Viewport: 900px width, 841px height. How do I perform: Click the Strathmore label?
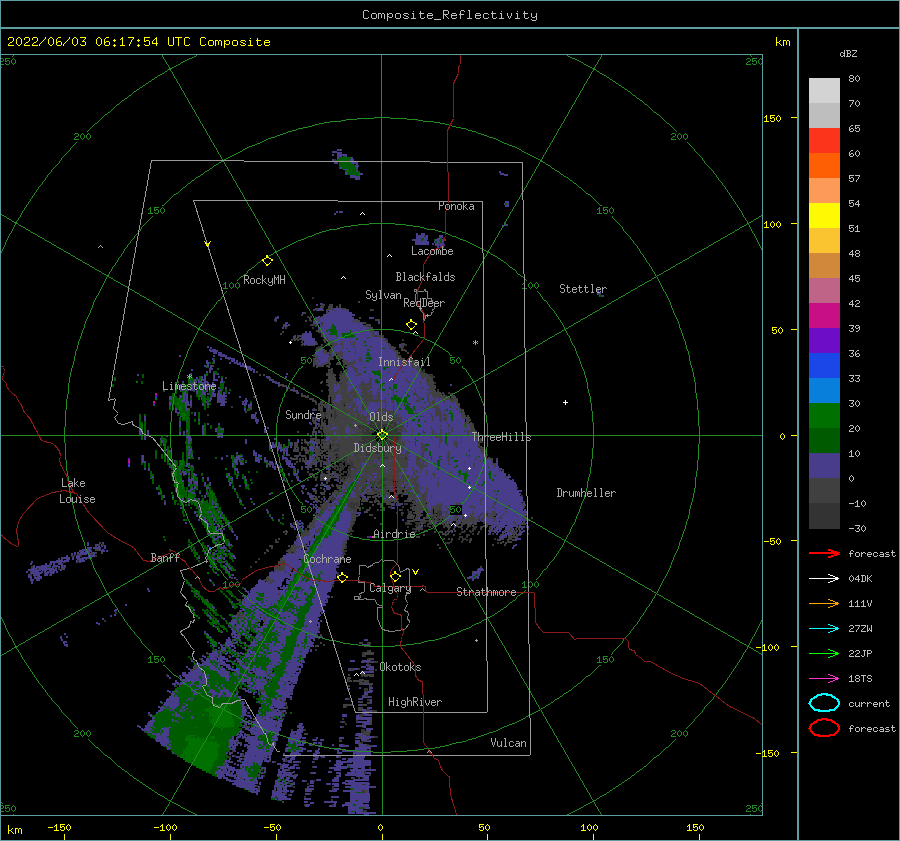pyautogui.click(x=486, y=592)
